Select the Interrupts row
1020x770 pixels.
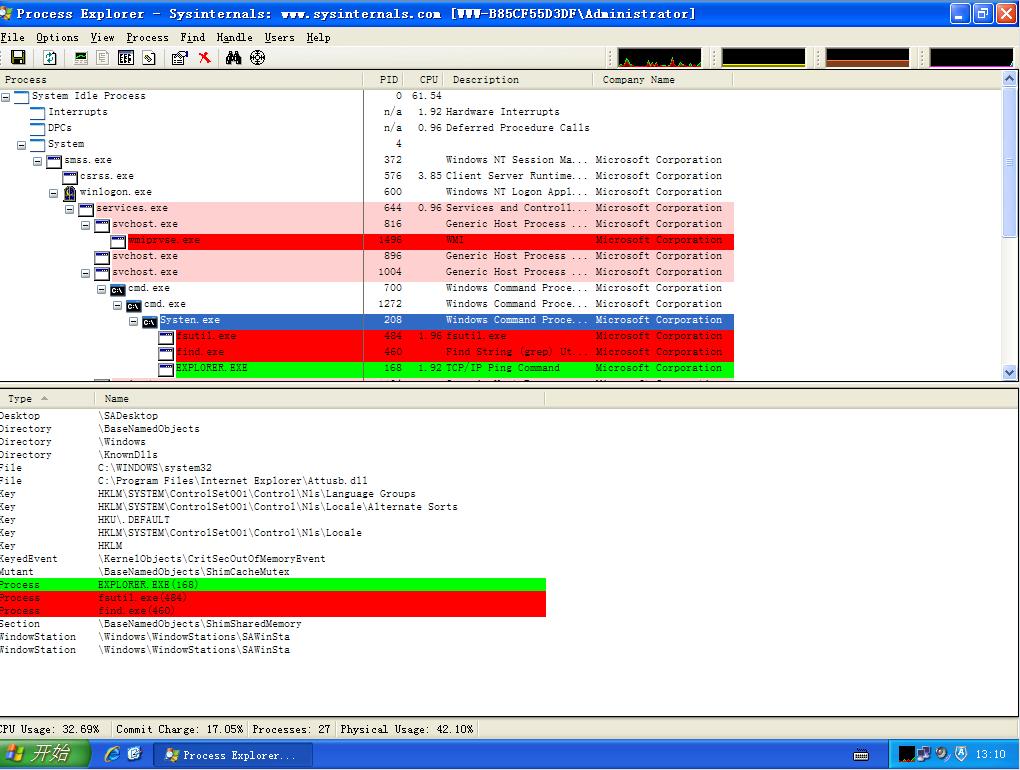[367, 112]
